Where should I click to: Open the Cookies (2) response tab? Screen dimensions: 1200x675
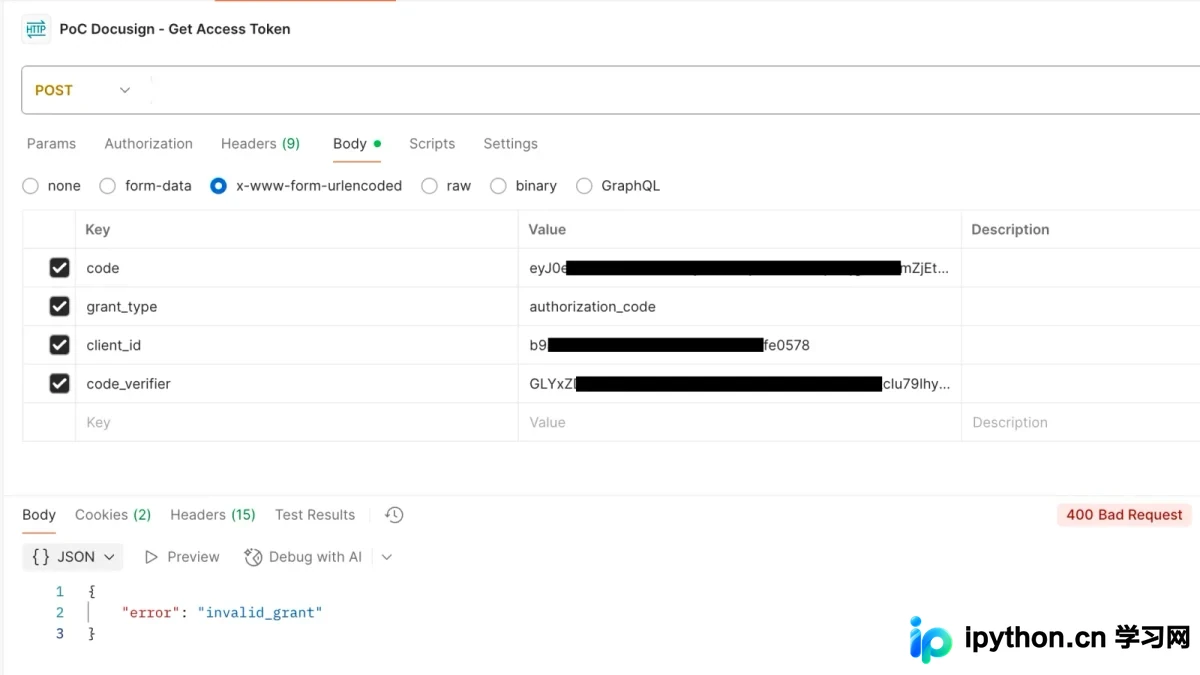pyautogui.click(x=113, y=515)
